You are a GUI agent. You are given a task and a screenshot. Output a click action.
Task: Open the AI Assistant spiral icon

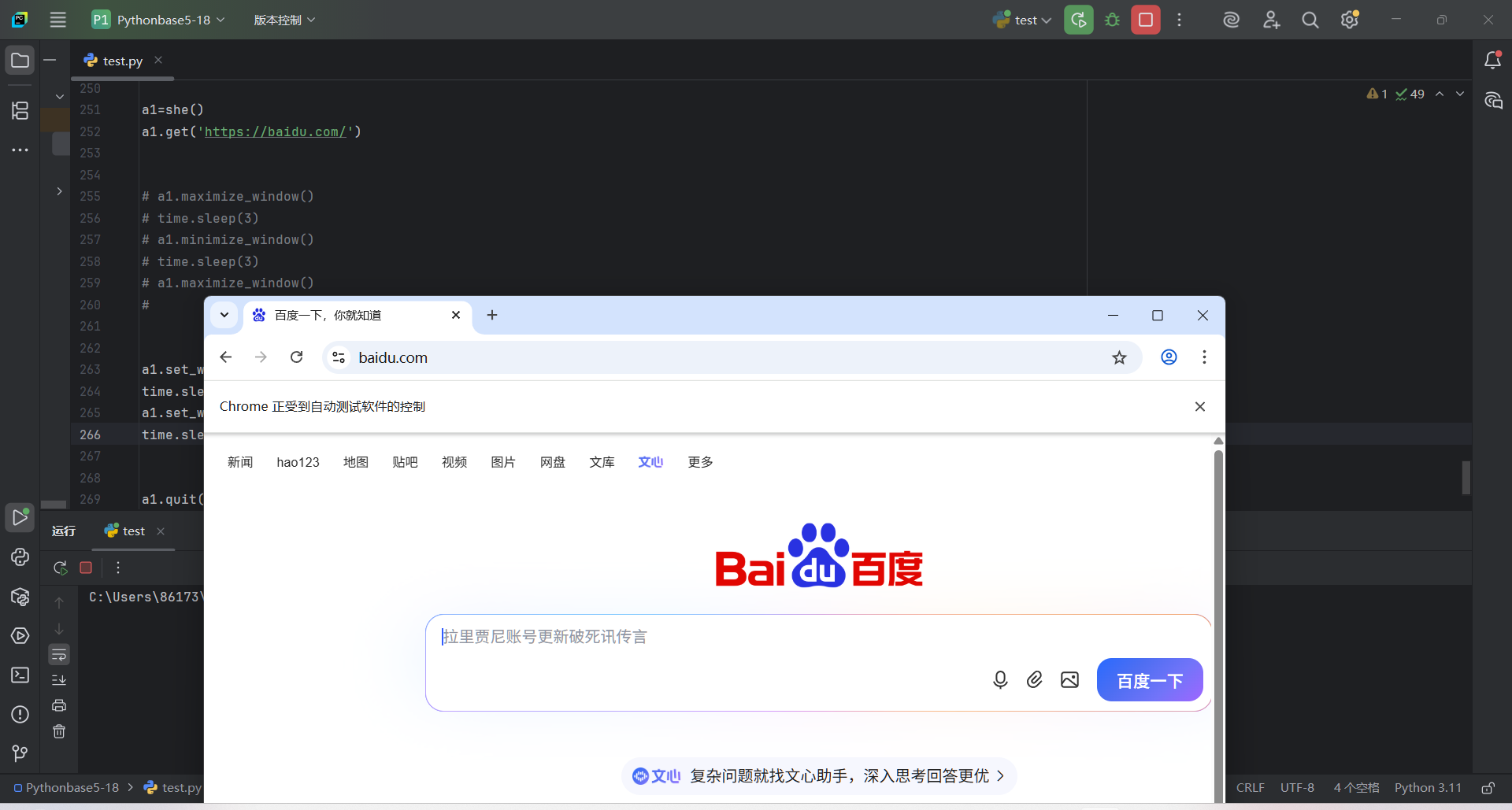(1231, 20)
